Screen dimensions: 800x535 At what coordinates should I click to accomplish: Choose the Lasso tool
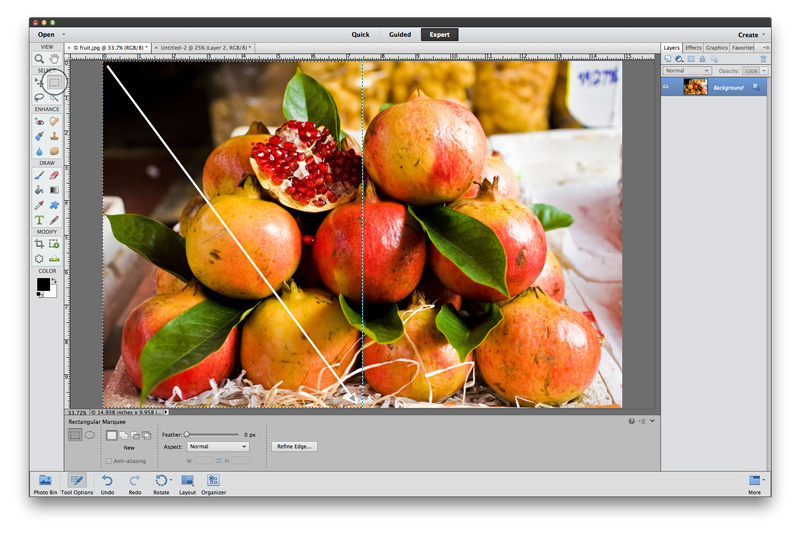point(39,97)
